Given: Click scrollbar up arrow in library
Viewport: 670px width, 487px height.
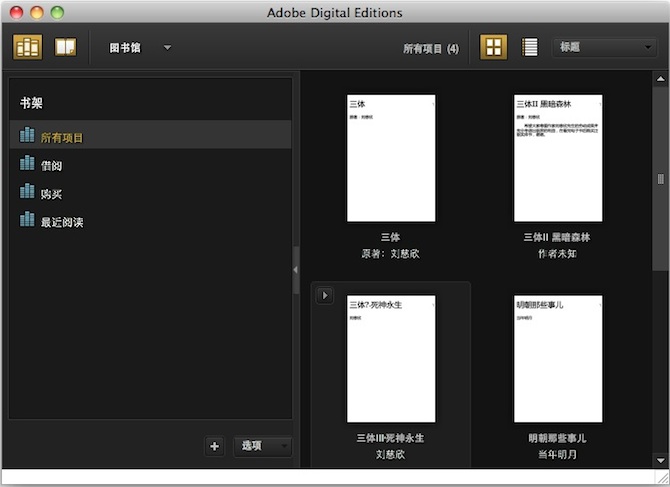Looking at the screenshot, I should [x=661, y=79].
